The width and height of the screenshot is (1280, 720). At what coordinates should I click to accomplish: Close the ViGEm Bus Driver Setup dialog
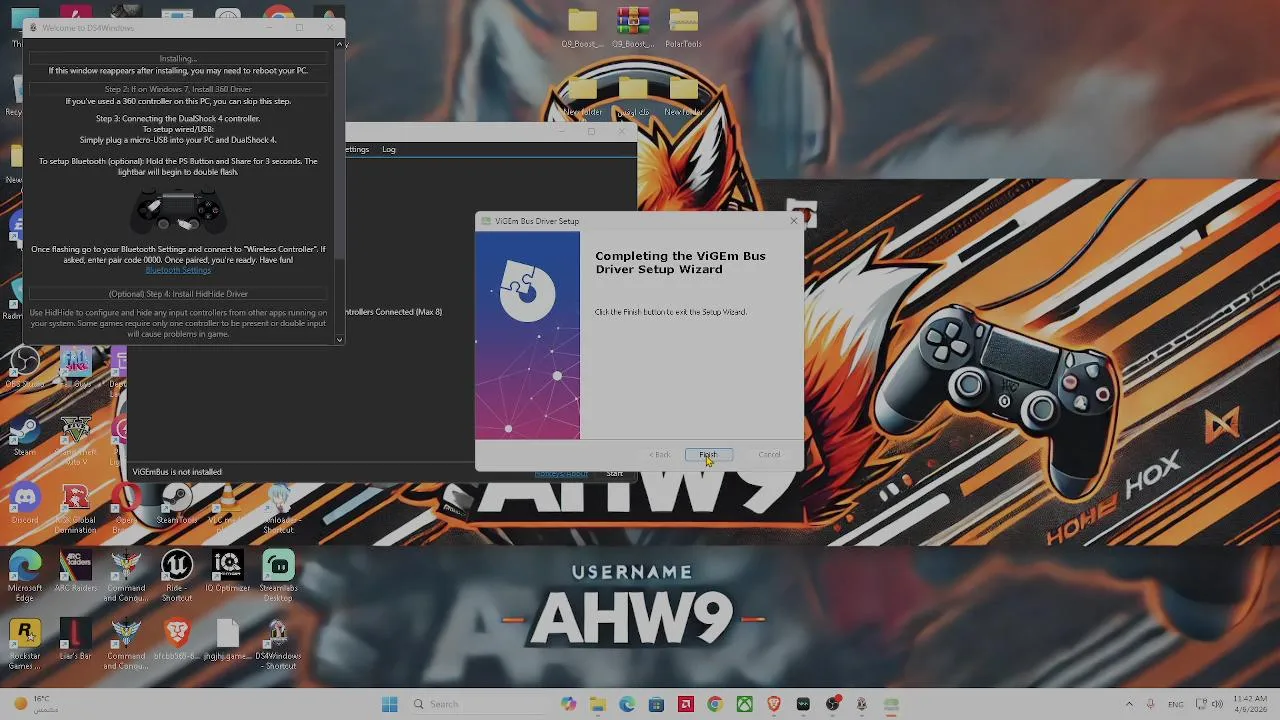pyautogui.click(x=794, y=221)
